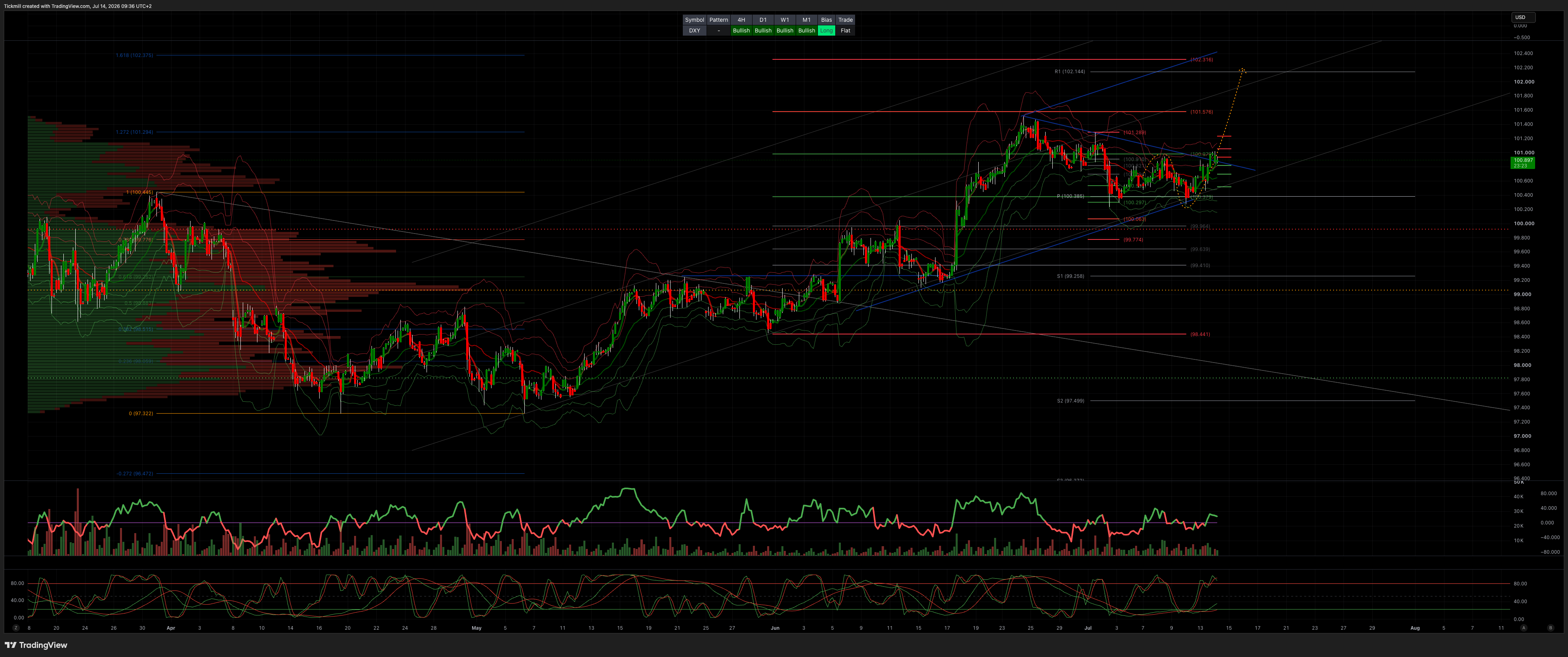The height and width of the screenshot is (657, 1568).
Task: Click the red (101.289) level label
Action: [1134, 133]
